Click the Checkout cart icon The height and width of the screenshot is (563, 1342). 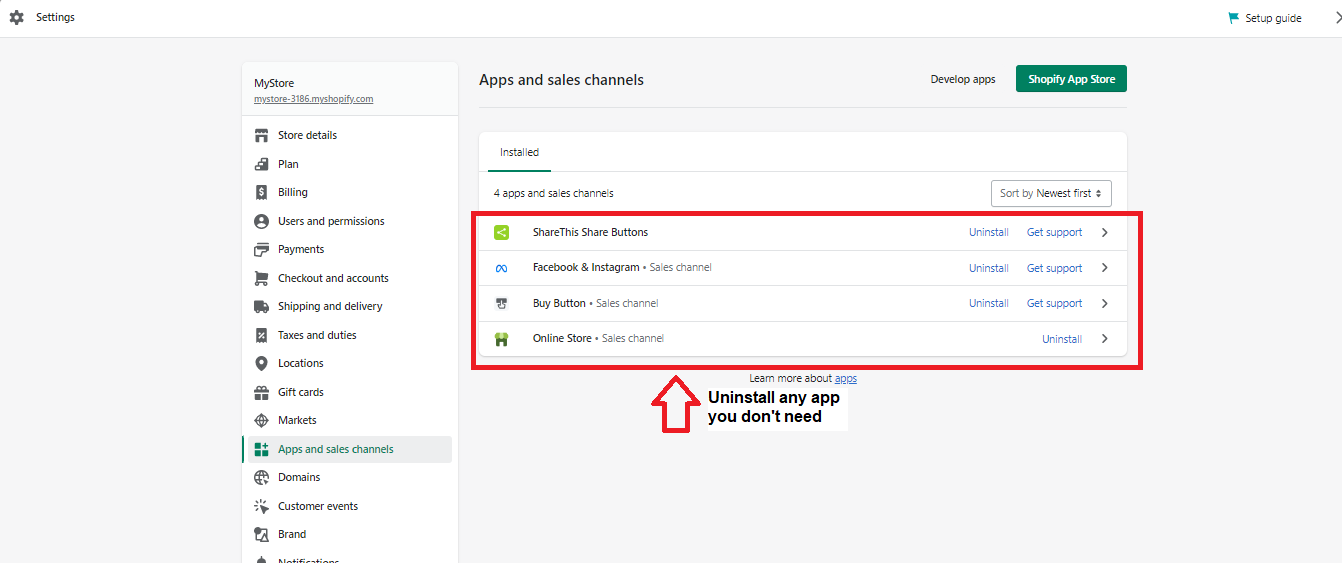point(261,278)
